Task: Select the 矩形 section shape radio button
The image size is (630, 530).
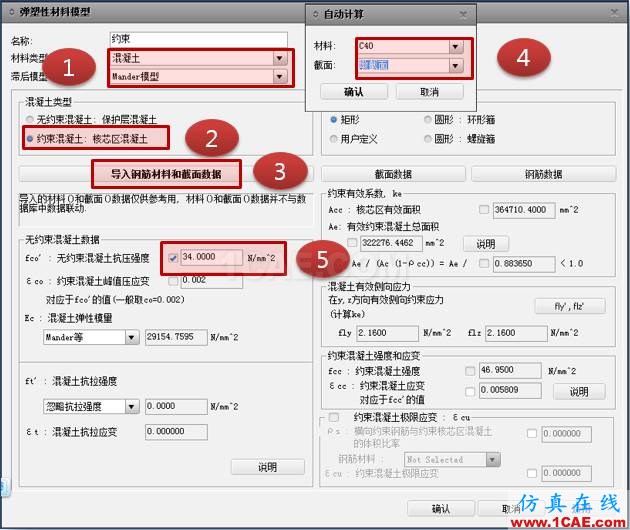Action: click(x=333, y=119)
